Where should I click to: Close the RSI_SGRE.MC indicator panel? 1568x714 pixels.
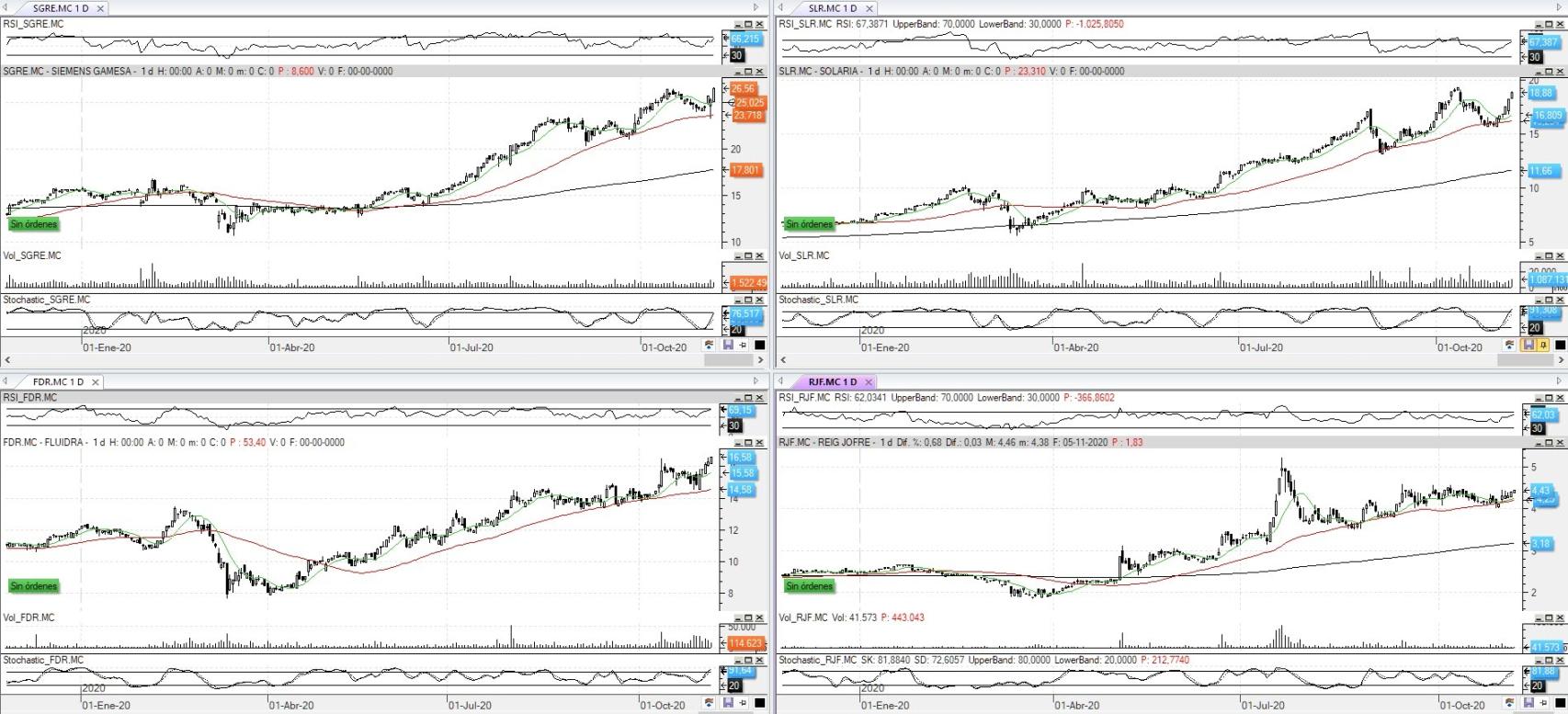(760, 25)
